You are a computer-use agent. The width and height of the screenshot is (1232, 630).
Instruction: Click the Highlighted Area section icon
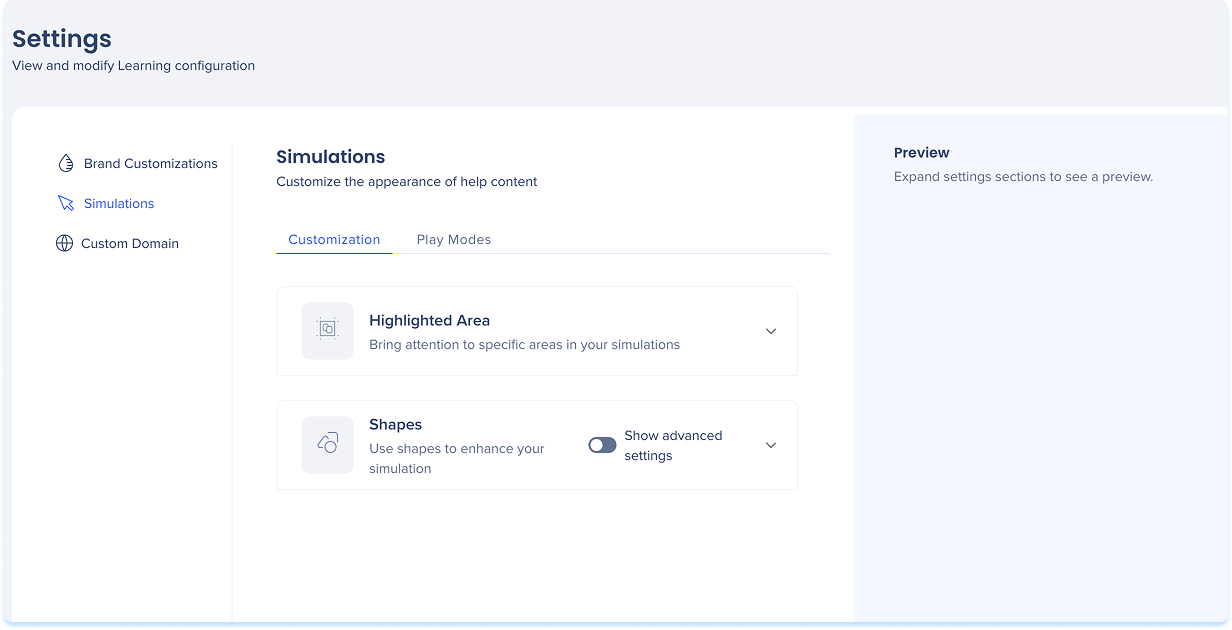click(327, 331)
